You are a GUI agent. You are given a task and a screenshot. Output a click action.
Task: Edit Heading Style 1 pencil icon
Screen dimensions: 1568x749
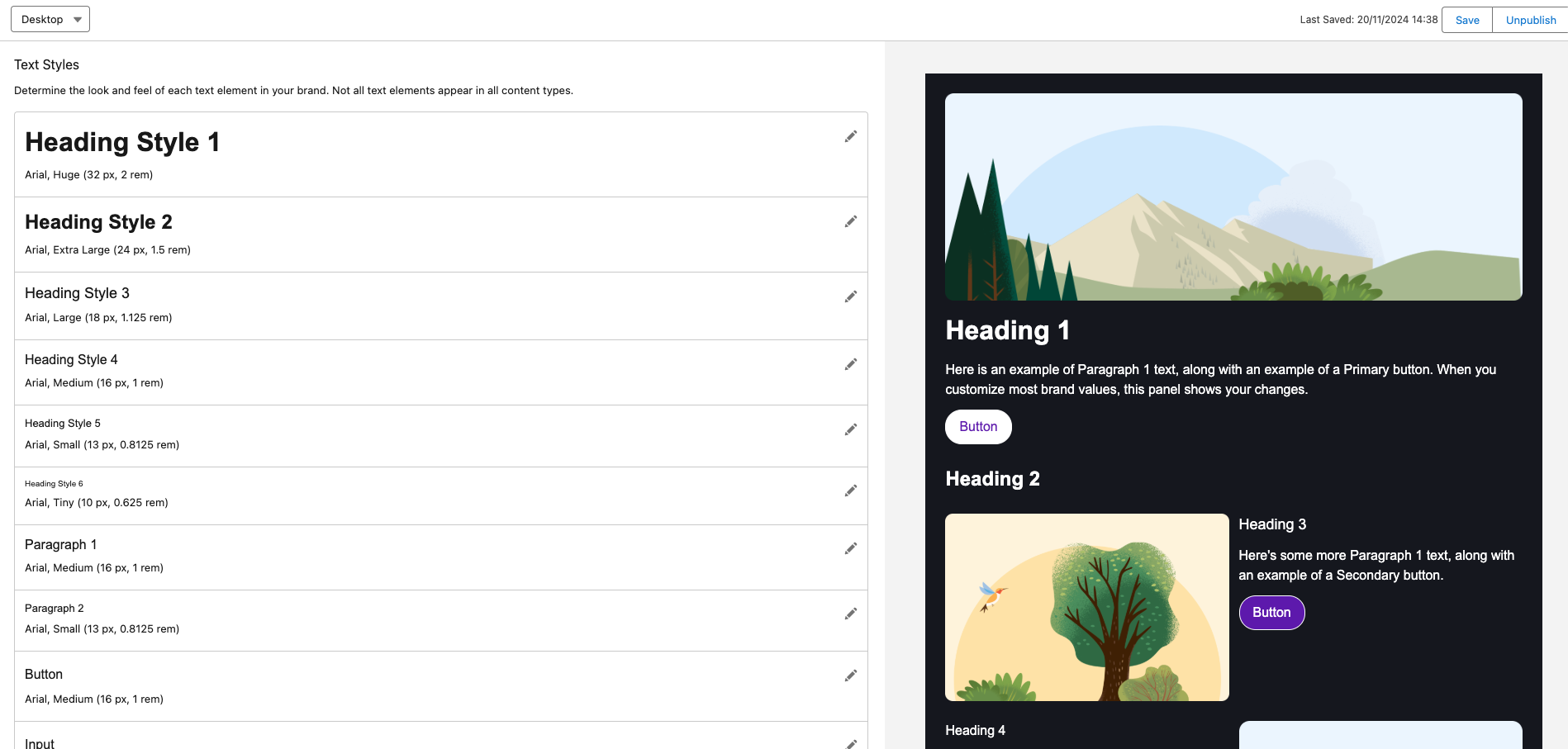tap(850, 136)
